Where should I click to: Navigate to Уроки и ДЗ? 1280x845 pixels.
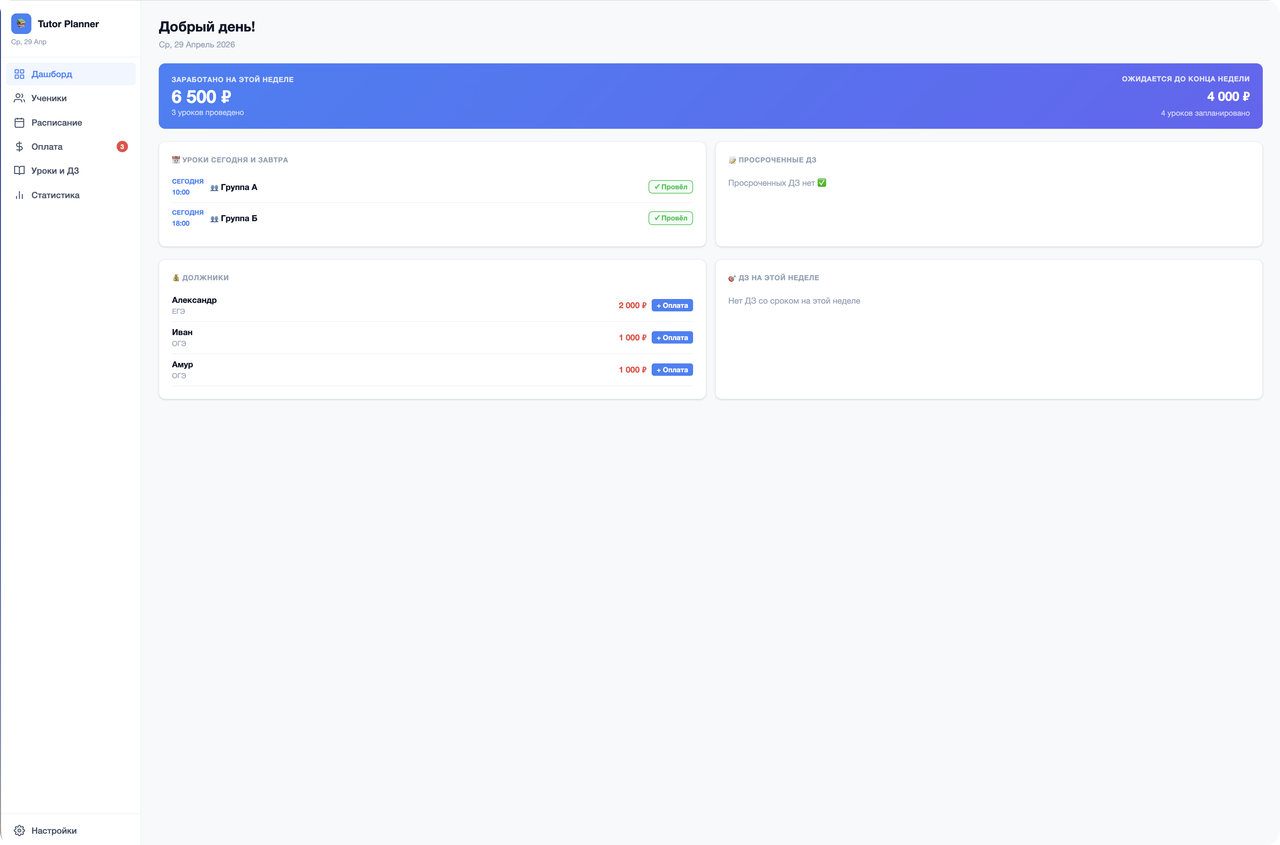[x=71, y=170]
